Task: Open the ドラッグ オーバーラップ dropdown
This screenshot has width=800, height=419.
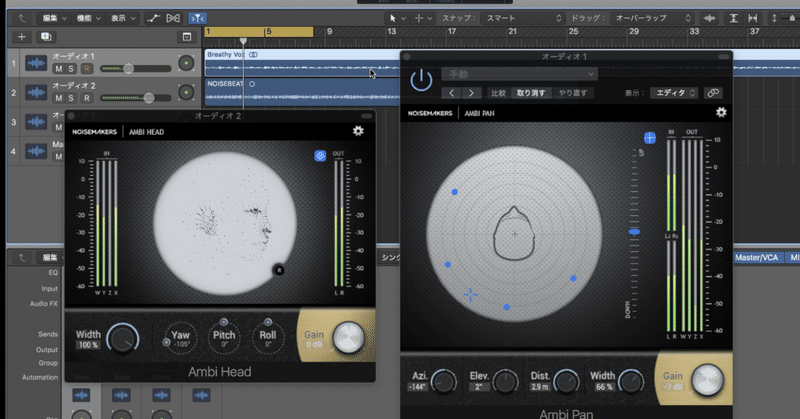Action: [x=652, y=18]
